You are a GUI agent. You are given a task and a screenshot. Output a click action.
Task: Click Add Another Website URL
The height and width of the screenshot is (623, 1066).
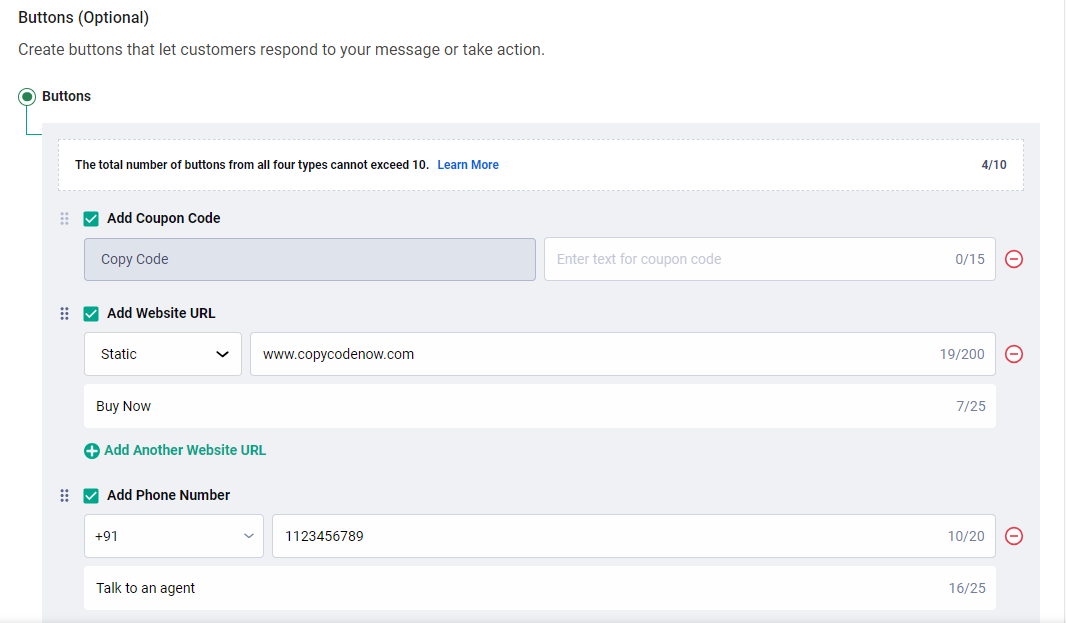tap(185, 450)
